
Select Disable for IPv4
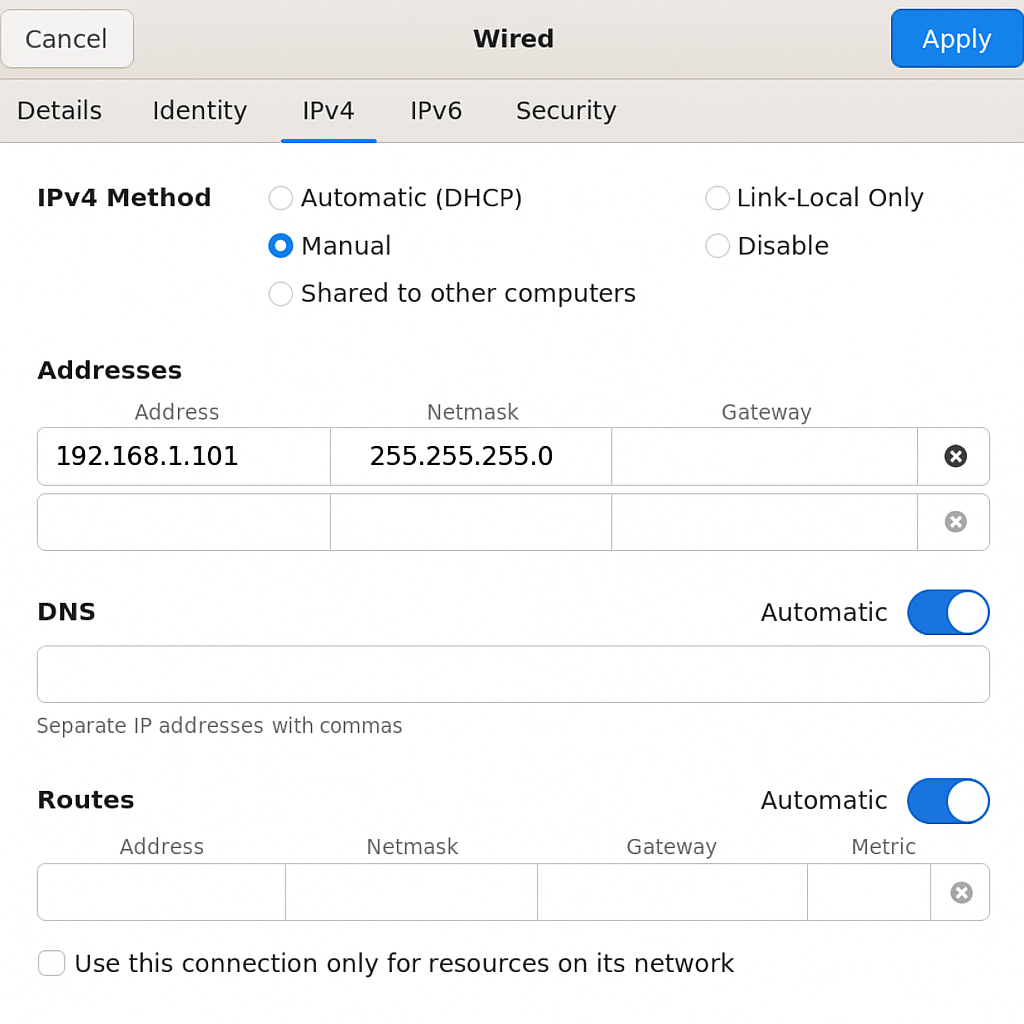(717, 246)
